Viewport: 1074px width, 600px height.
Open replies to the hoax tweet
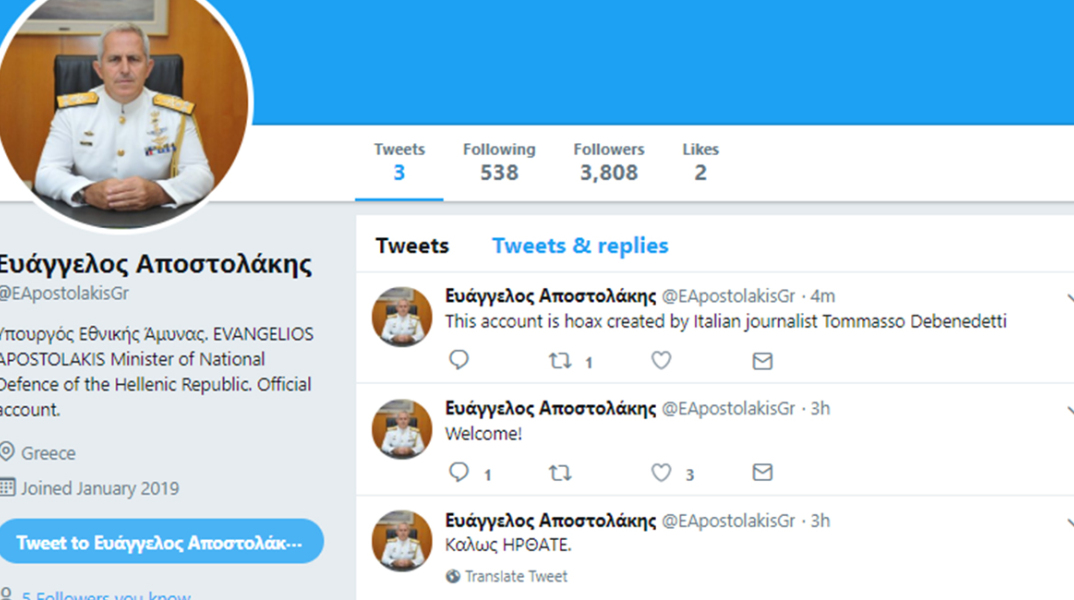pyautogui.click(x=458, y=360)
